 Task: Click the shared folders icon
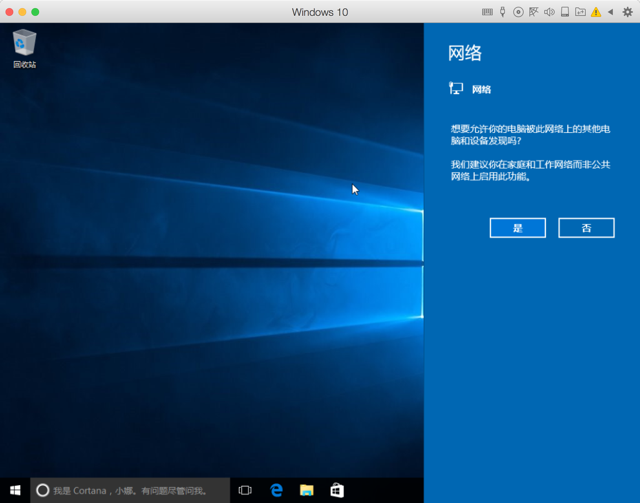[580, 12]
